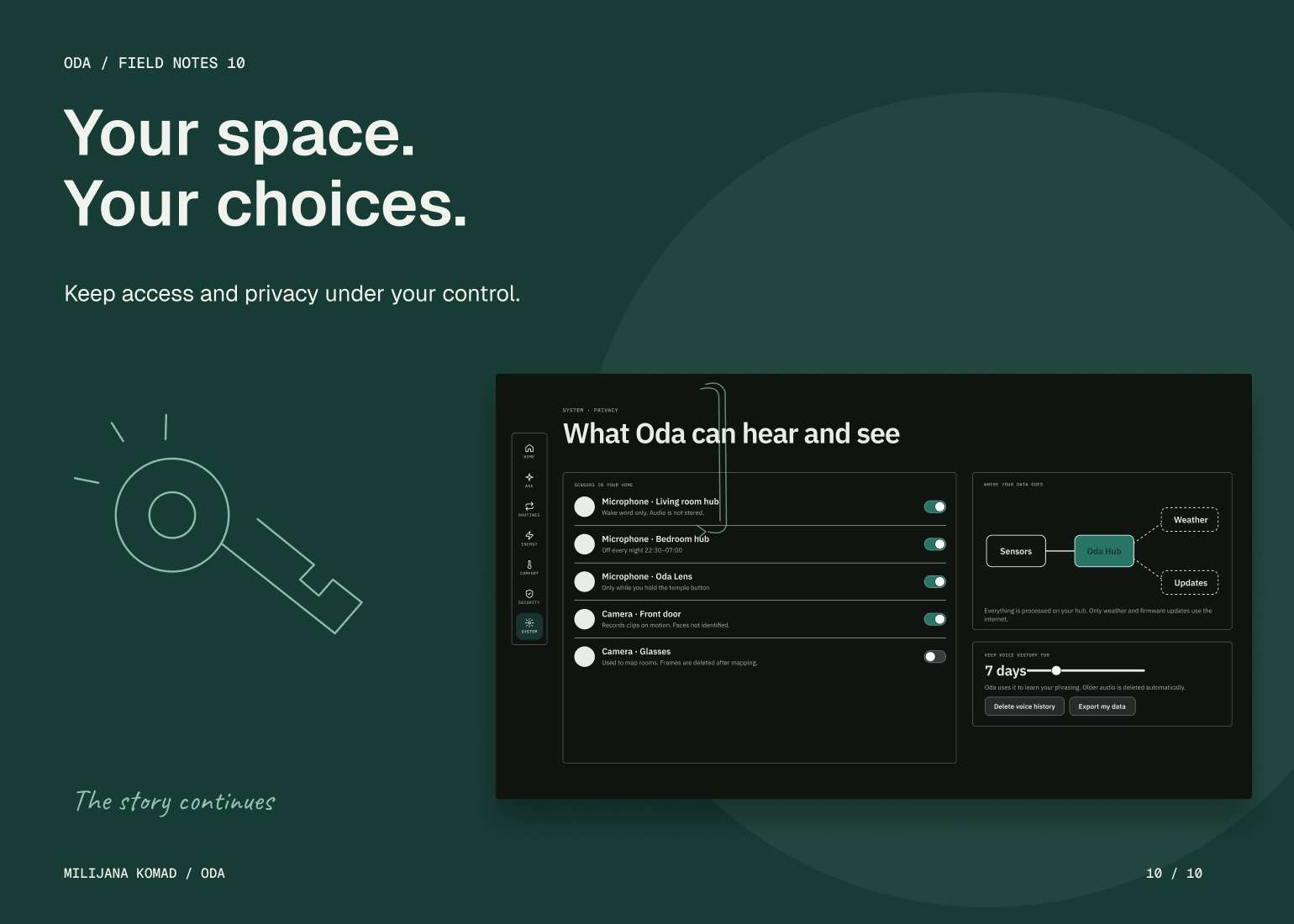Screen dimensions: 1294x924
Task: Go to Routines in the sidebar
Action: tap(529, 509)
